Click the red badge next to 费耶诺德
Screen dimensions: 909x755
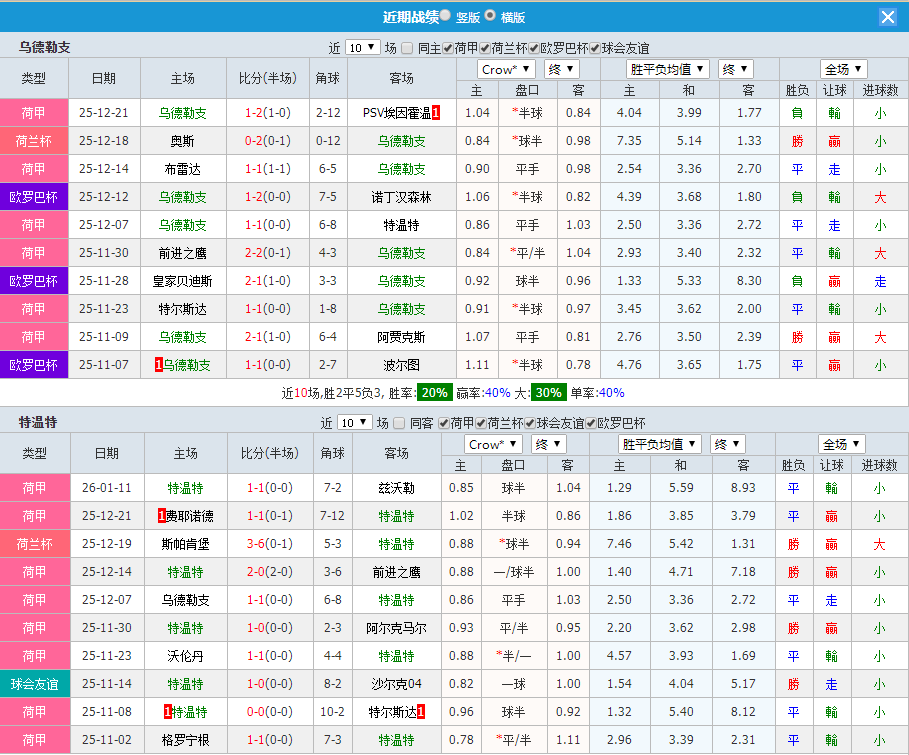(x=160, y=516)
